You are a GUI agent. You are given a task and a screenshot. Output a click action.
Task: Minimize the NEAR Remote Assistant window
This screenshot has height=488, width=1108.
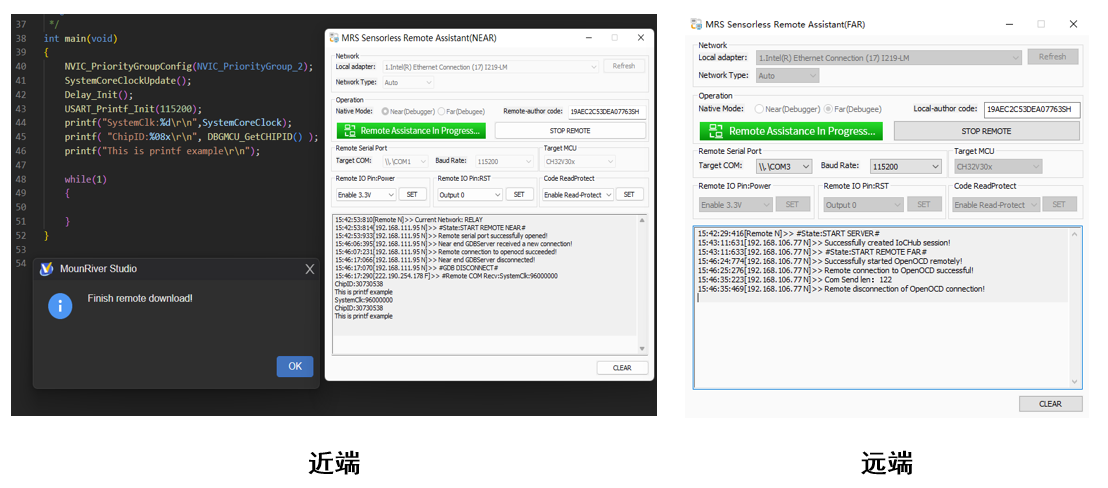(x=587, y=37)
